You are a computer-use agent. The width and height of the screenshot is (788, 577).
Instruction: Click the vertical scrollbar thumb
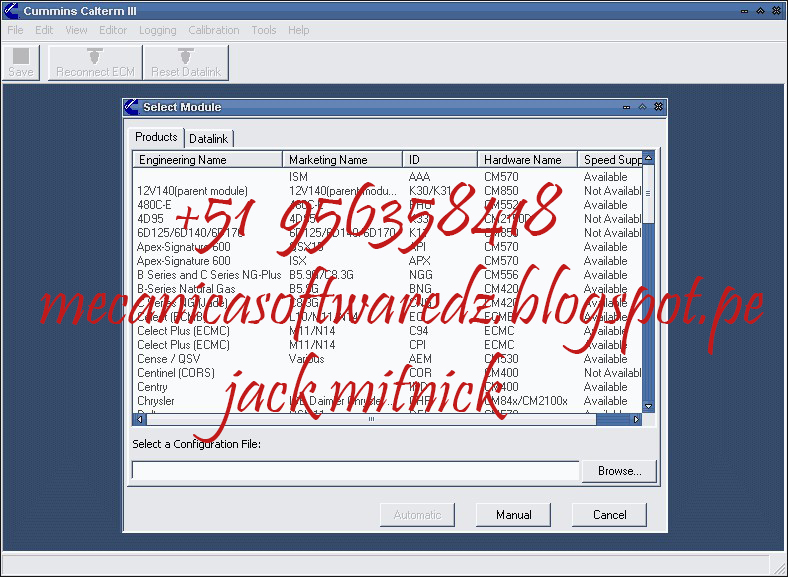648,194
